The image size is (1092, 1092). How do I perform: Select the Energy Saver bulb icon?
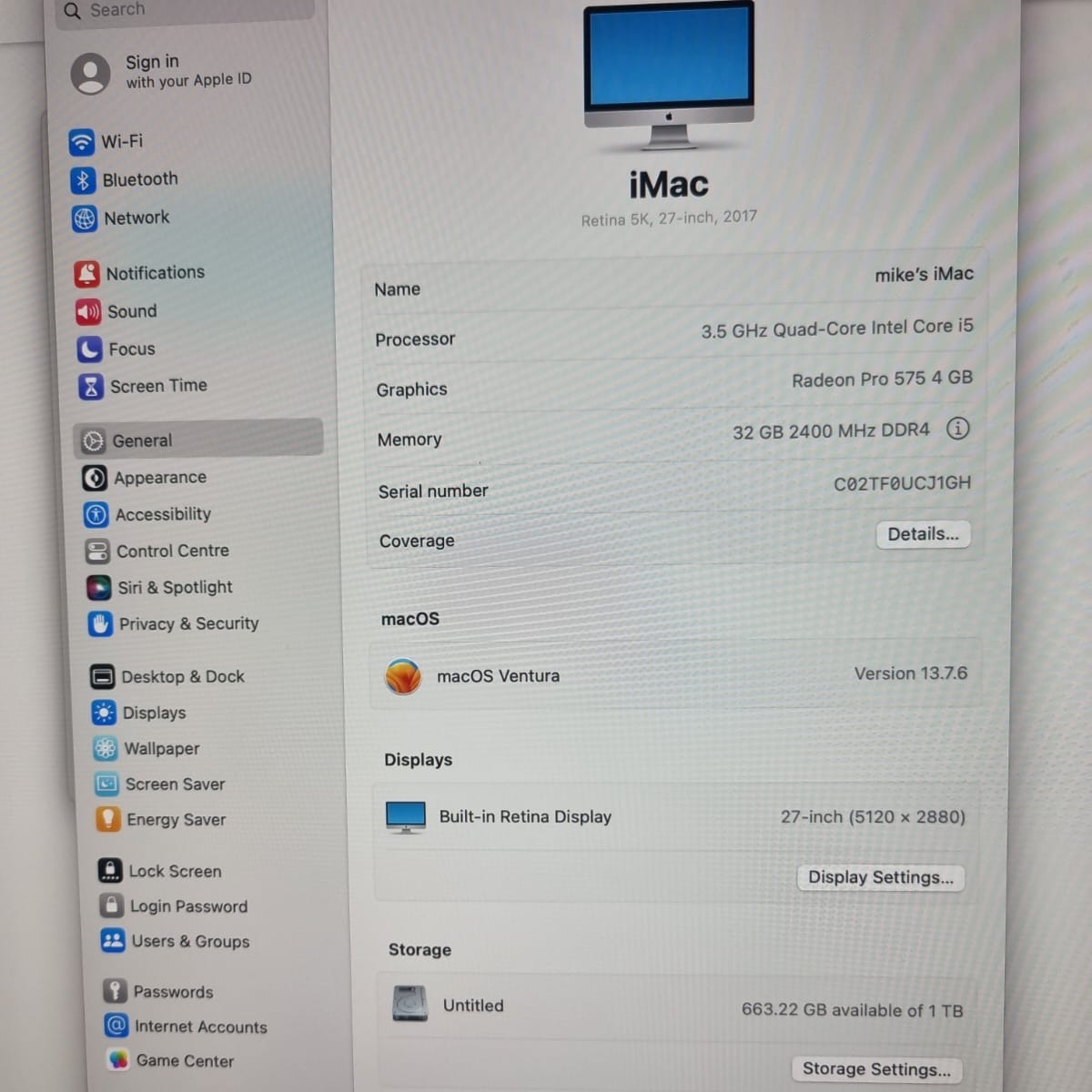tap(107, 819)
